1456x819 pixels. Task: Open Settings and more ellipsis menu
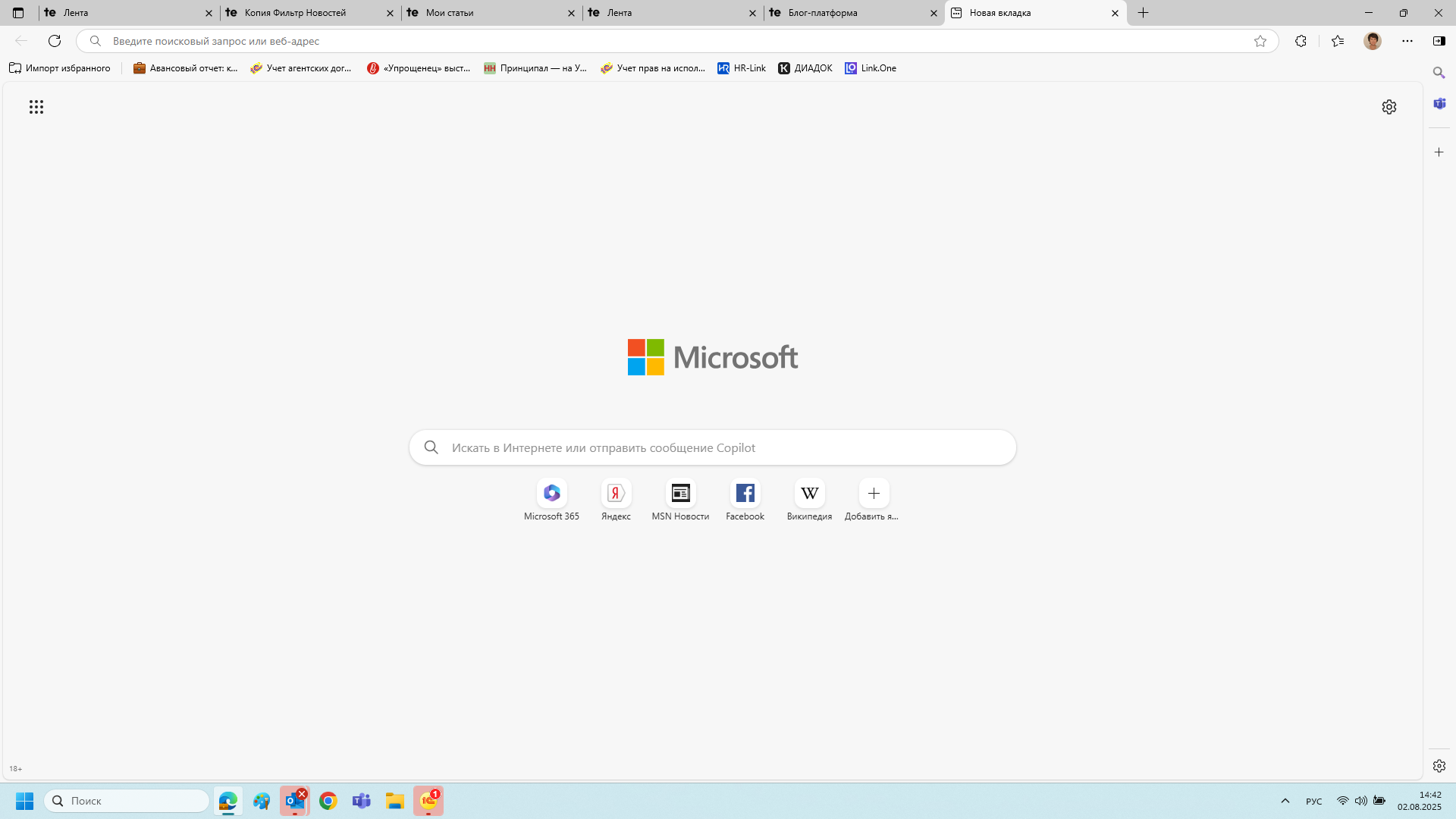click(1407, 41)
